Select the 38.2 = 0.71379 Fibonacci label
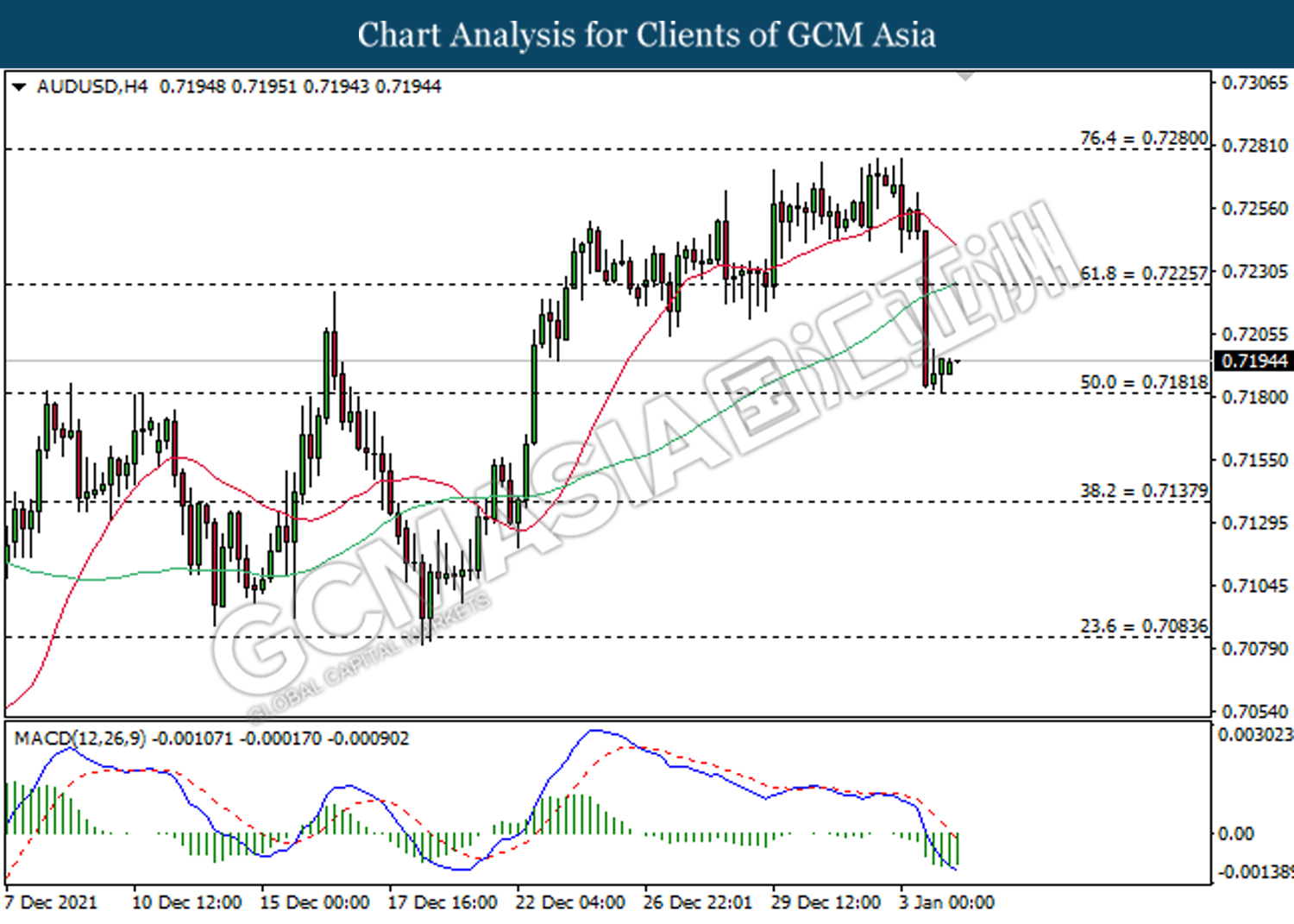 [x=1144, y=491]
